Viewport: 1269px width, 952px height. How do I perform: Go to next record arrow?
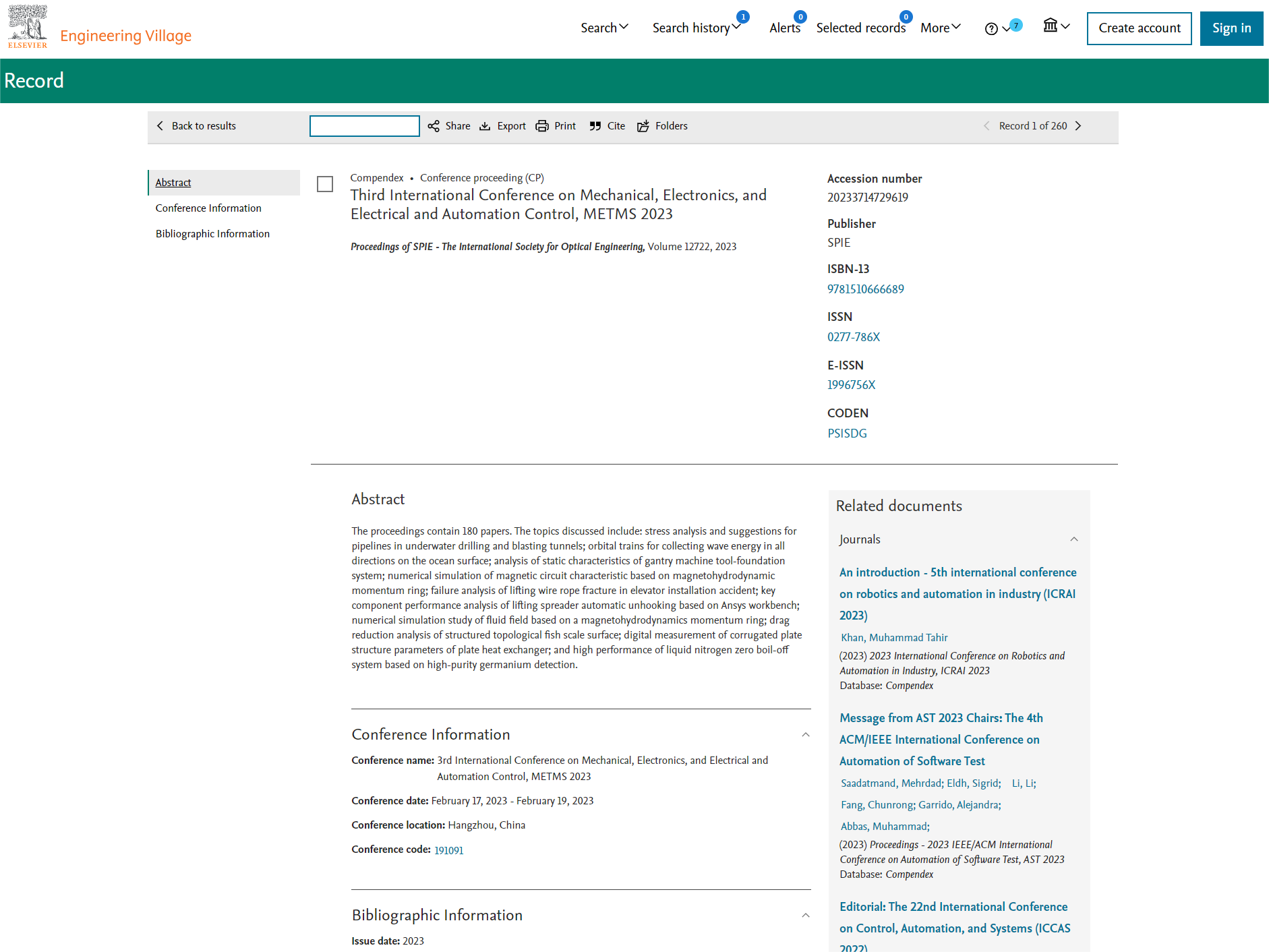[1078, 126]
